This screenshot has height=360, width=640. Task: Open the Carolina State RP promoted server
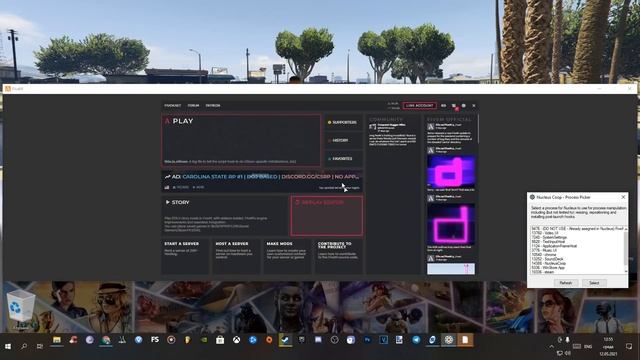[x=262, y=181]
